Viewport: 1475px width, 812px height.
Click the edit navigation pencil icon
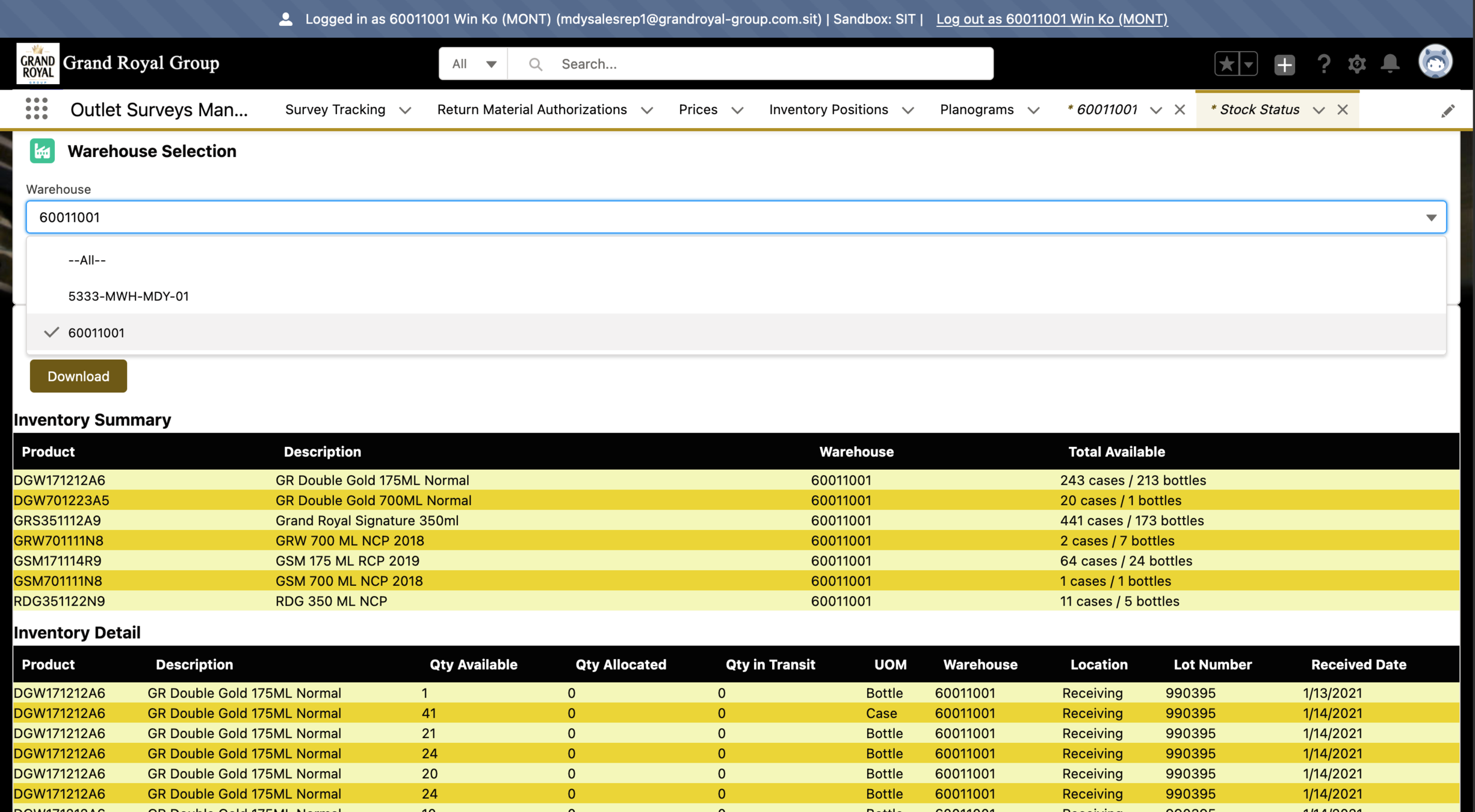[x=1447, y=111]
